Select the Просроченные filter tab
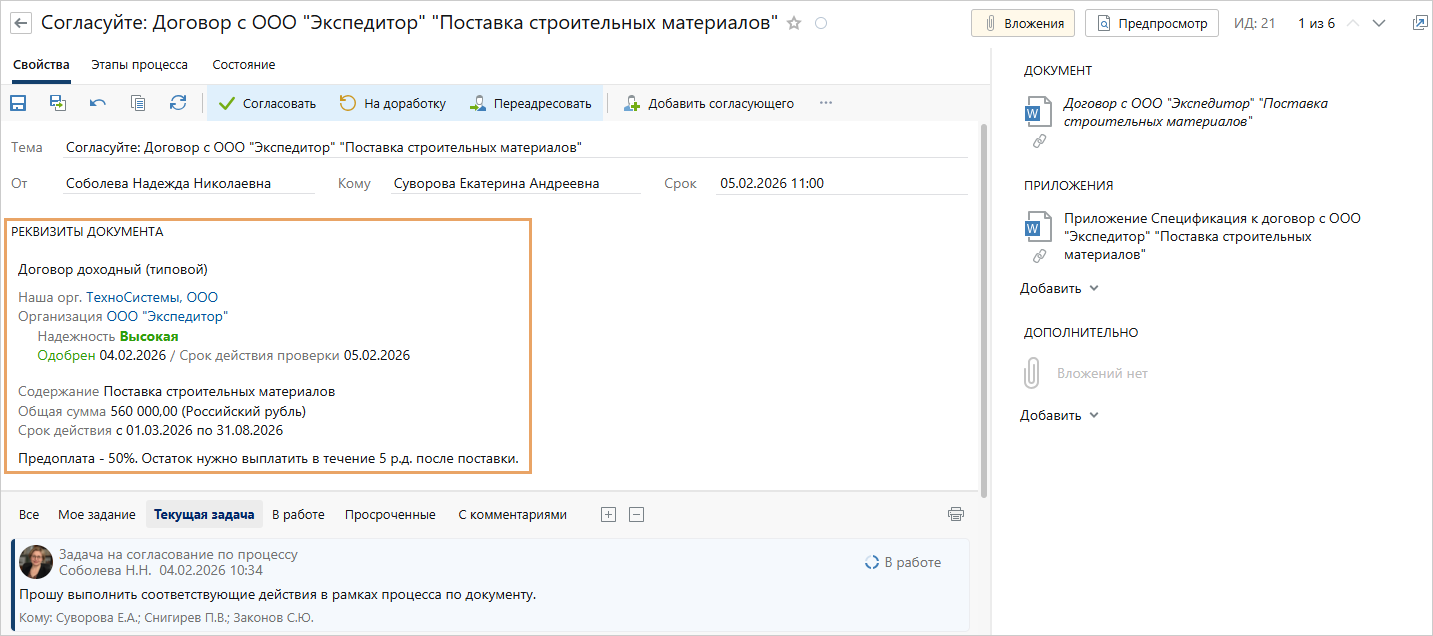 coord(390,514)
